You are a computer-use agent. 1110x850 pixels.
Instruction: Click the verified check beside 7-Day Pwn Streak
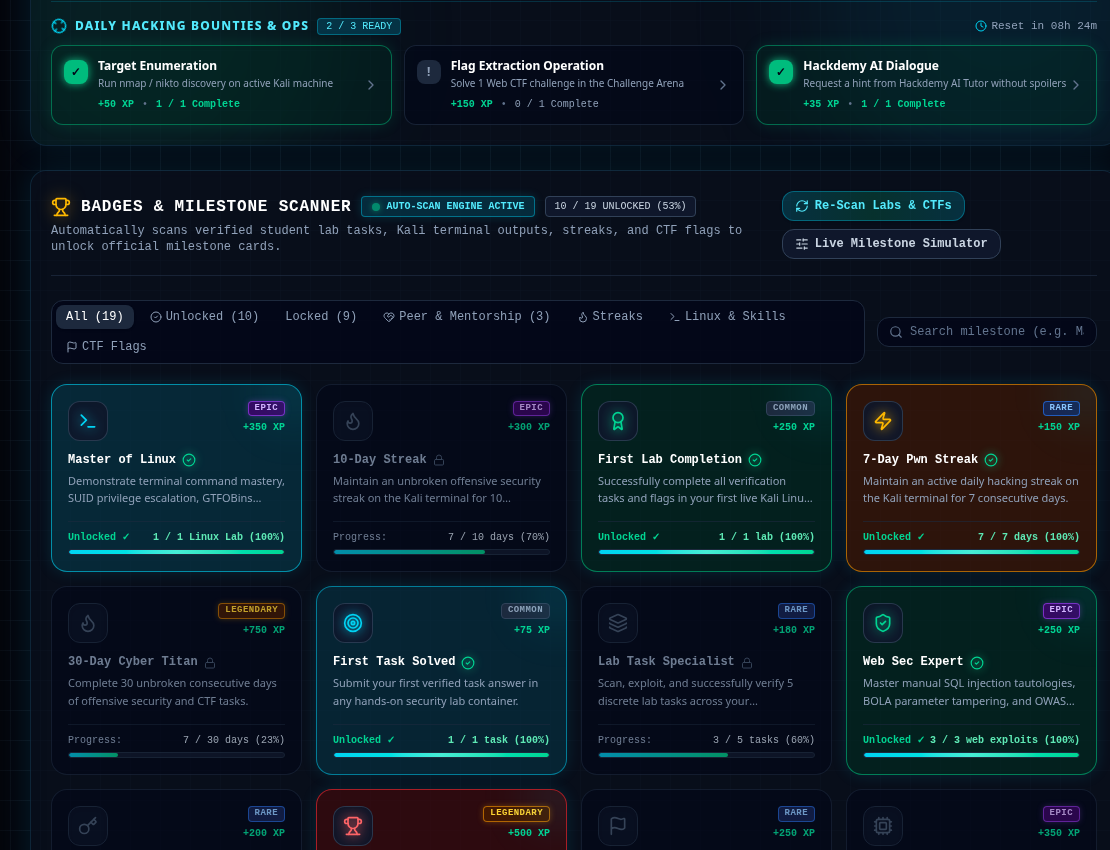click(991, 460)
